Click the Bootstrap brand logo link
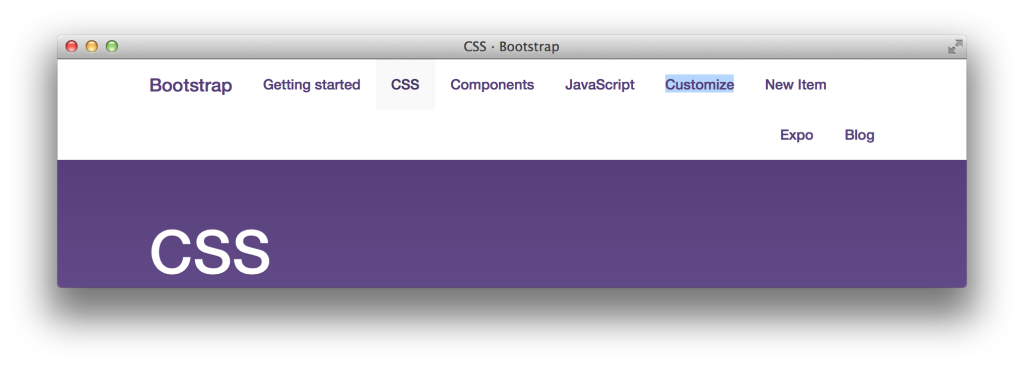 tap(191, 85)
